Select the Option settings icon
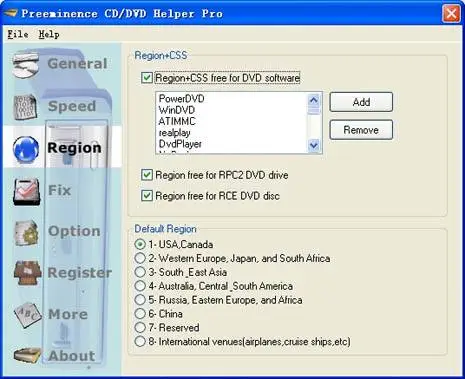Viewport: 465px width, 379px height. click(27, 232)
